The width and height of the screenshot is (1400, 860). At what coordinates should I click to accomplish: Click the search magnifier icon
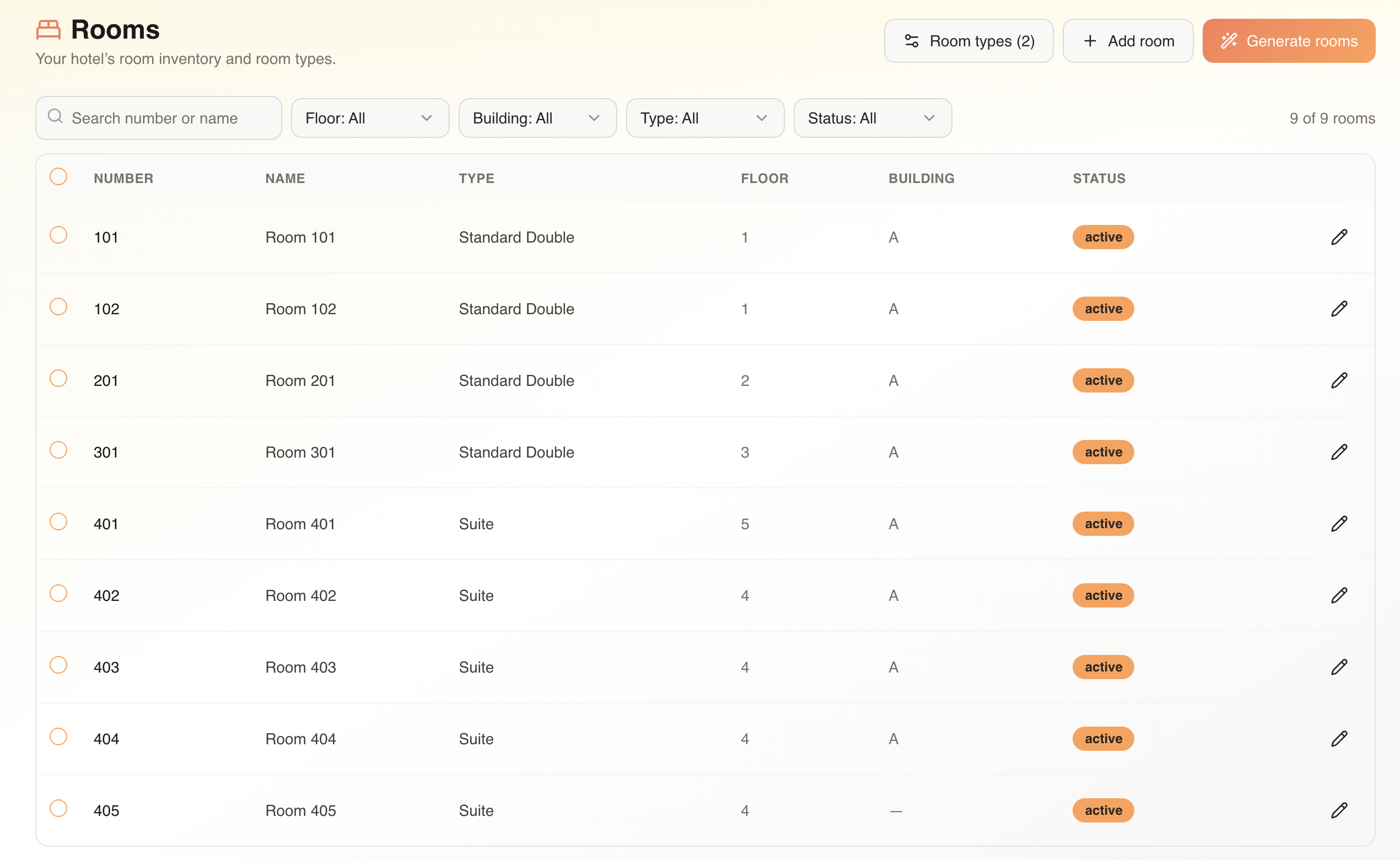coord(55,117)
